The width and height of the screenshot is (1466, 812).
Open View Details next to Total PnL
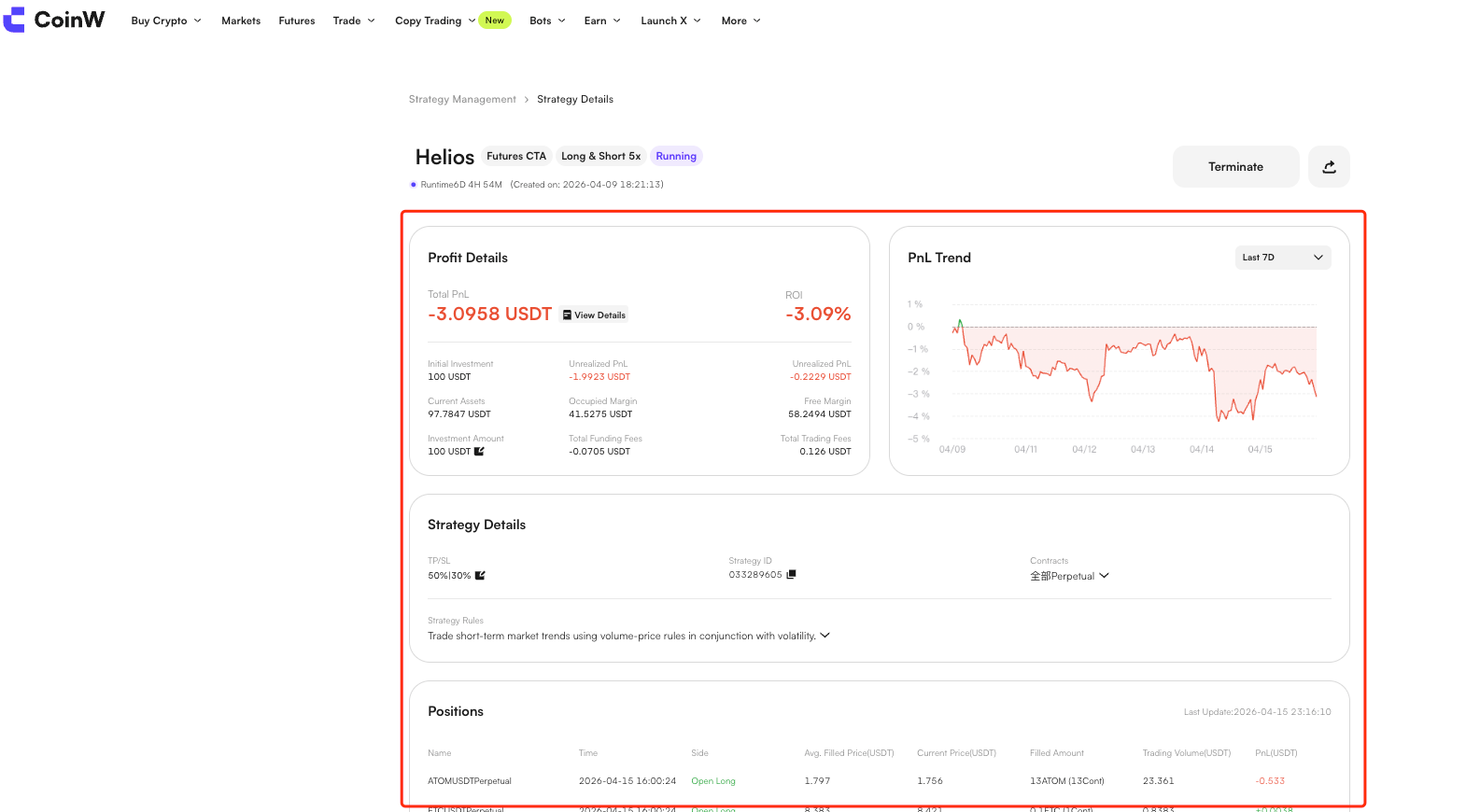[594, 315]
